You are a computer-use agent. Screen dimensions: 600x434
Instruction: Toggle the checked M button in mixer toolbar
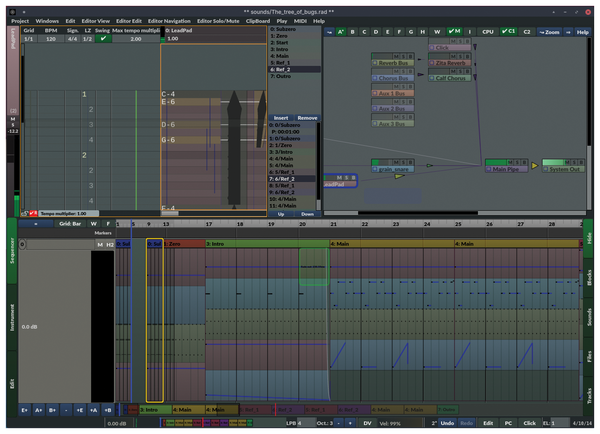click(454, 31)
